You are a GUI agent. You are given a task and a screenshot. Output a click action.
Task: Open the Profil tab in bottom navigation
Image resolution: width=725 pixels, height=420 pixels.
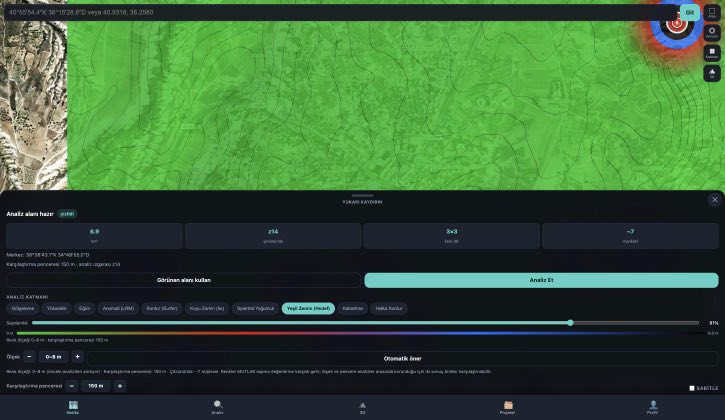tap(652, 408)
